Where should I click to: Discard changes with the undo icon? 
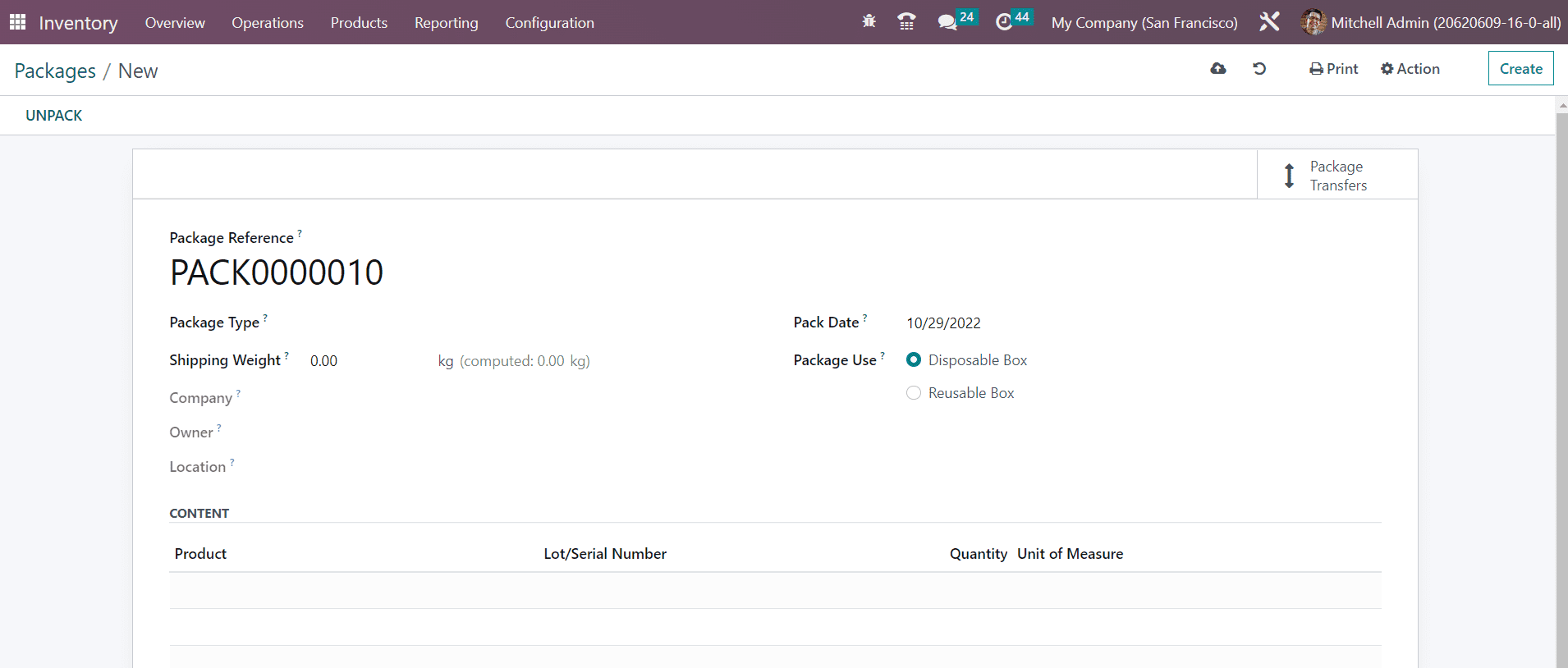click(x=1259, y=69)
